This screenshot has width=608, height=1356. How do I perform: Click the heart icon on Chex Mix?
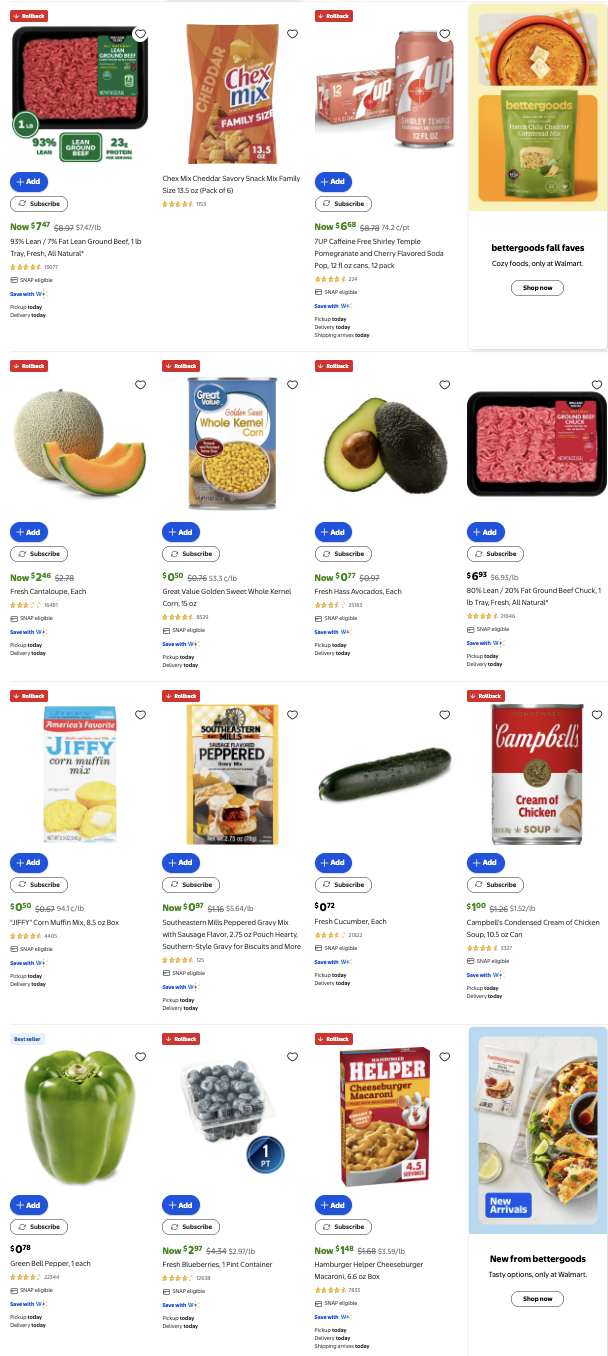tap(292, 33)
